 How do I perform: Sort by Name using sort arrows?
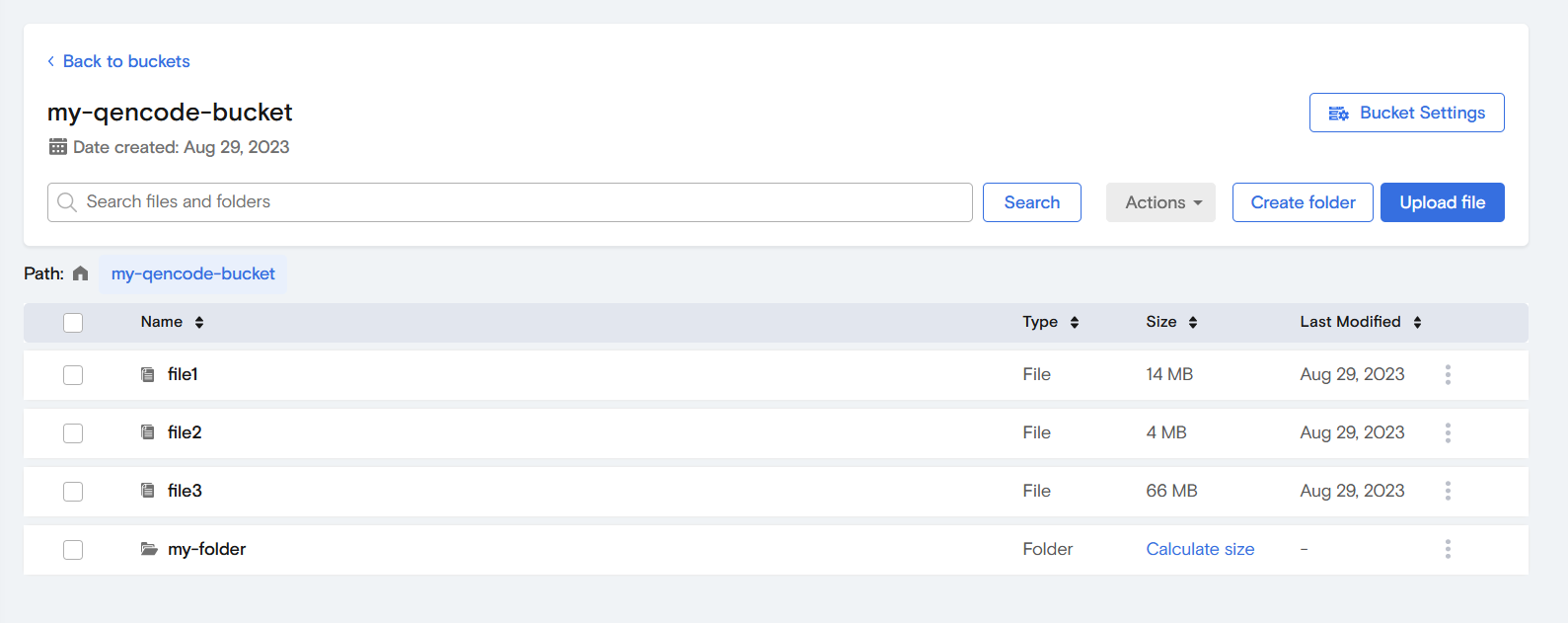199,322
